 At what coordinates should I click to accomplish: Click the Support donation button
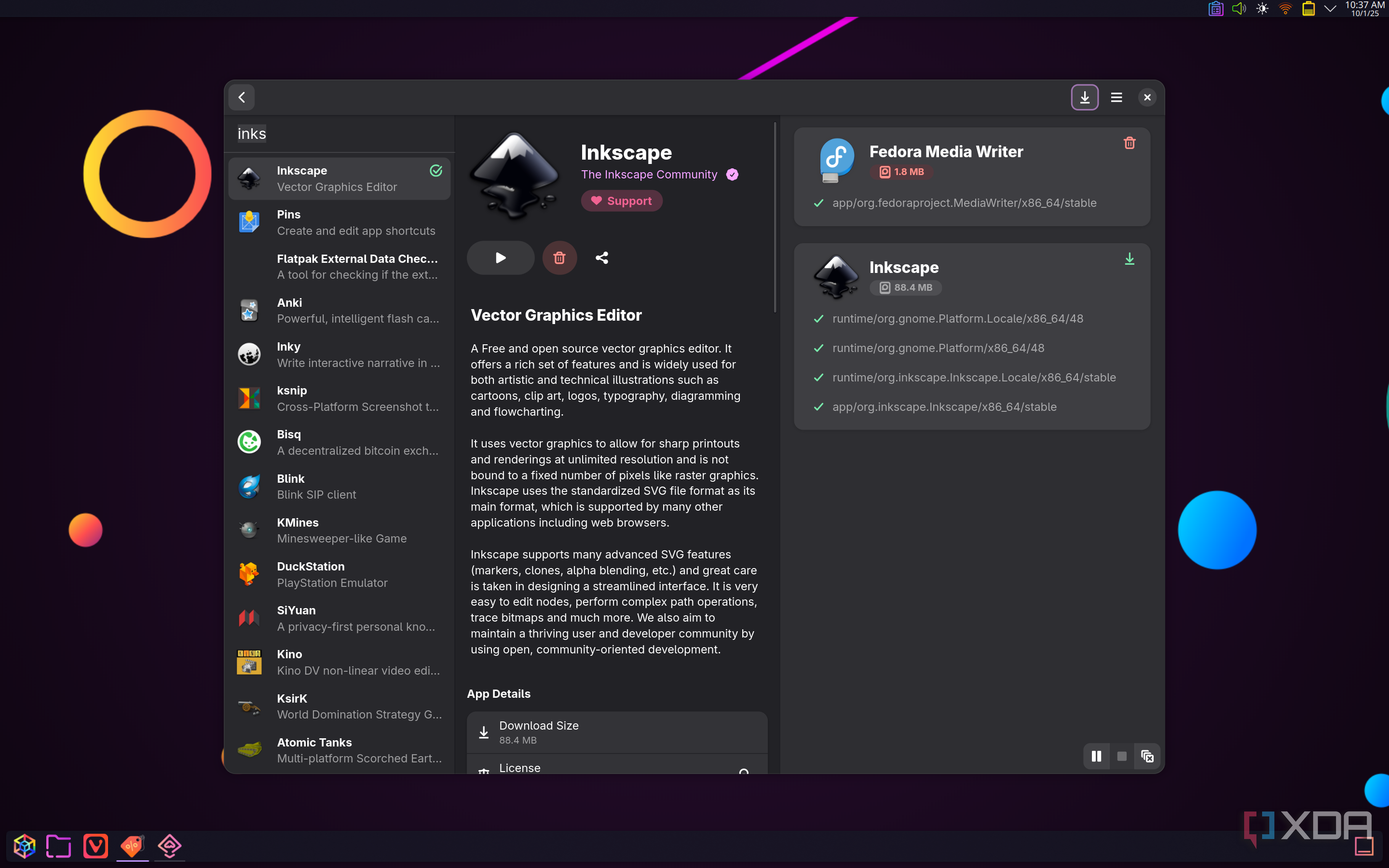pyautogui.click(x=621, y=201)
